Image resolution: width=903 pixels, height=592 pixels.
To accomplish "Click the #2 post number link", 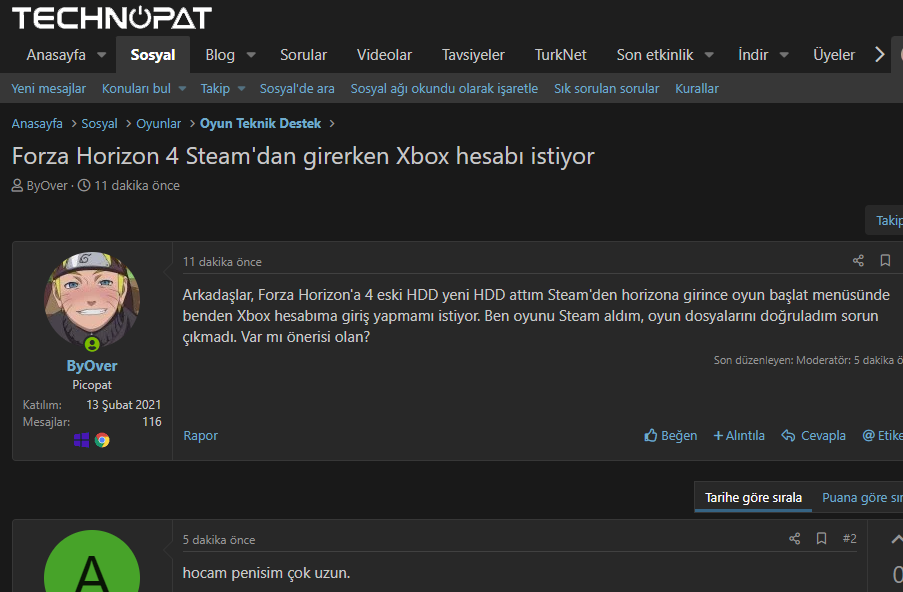I will click(x=849, y=538).
